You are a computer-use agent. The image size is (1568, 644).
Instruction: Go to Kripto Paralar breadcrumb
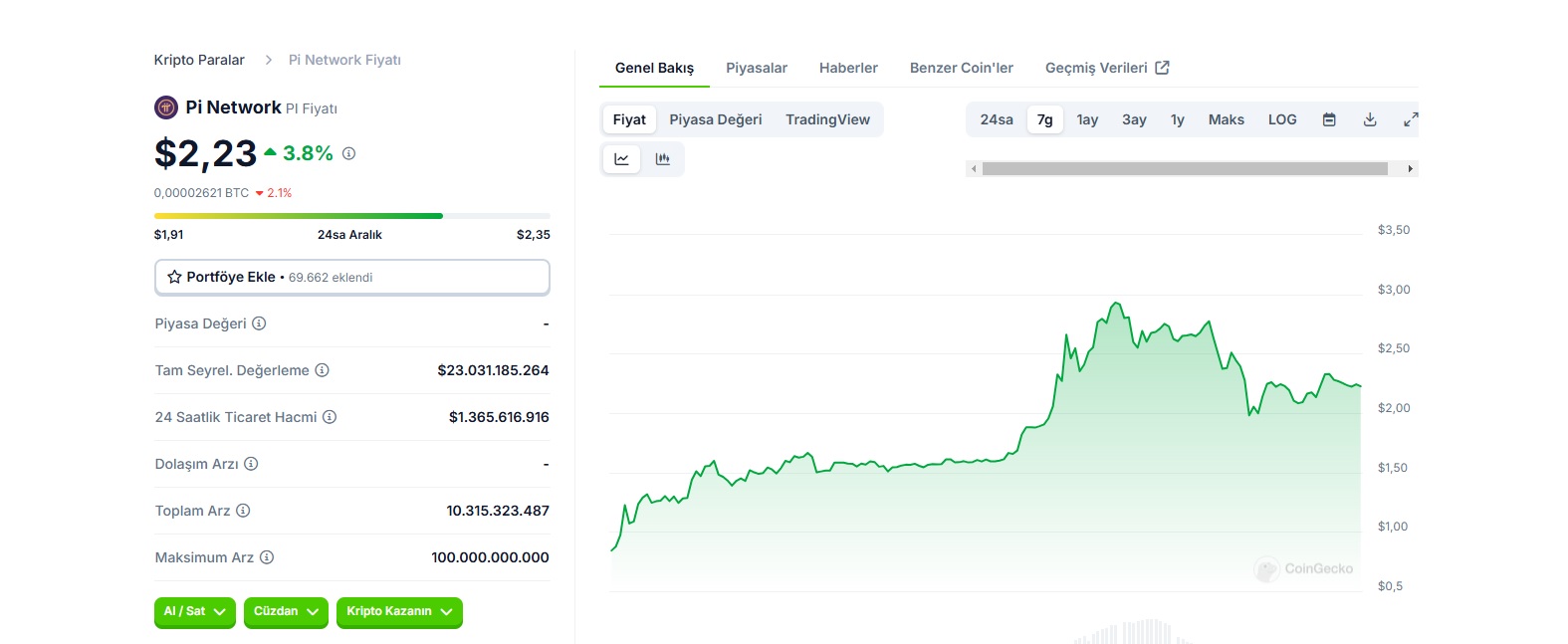tap(199, 60)
